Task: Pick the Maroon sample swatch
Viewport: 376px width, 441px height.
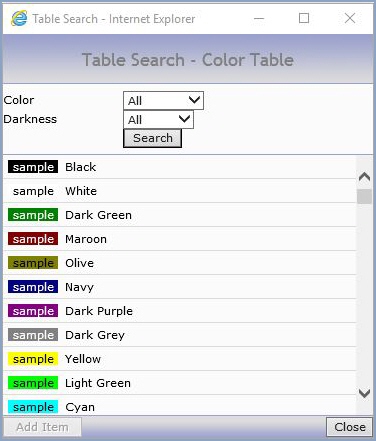Action: pos(33,239)
